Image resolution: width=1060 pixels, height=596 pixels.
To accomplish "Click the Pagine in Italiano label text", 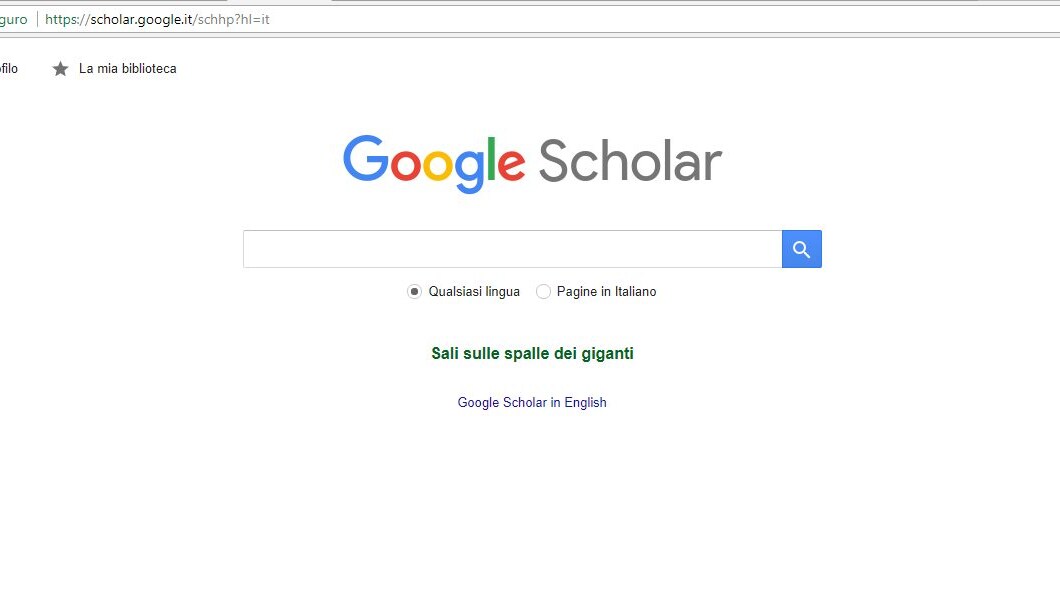I will tap(606, 292).
